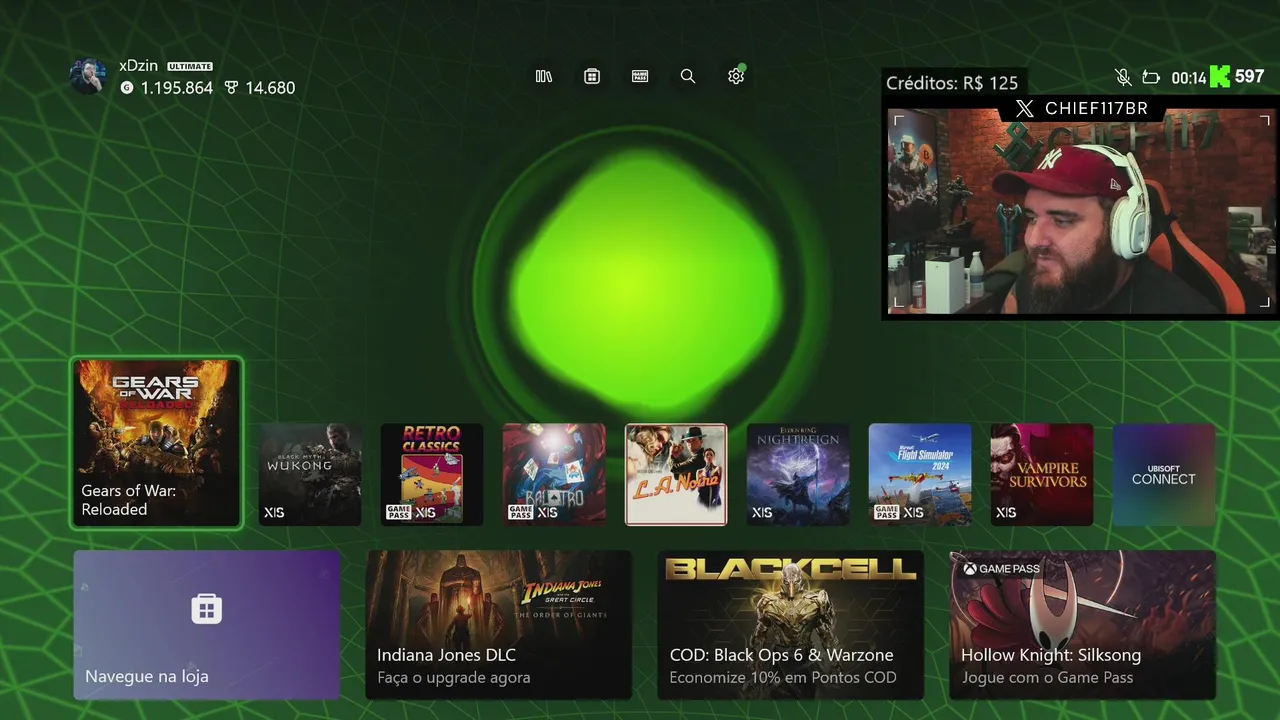The image size is (1280, 720).
Task: Click the controller battery status icon
Action: (1151, 77)
